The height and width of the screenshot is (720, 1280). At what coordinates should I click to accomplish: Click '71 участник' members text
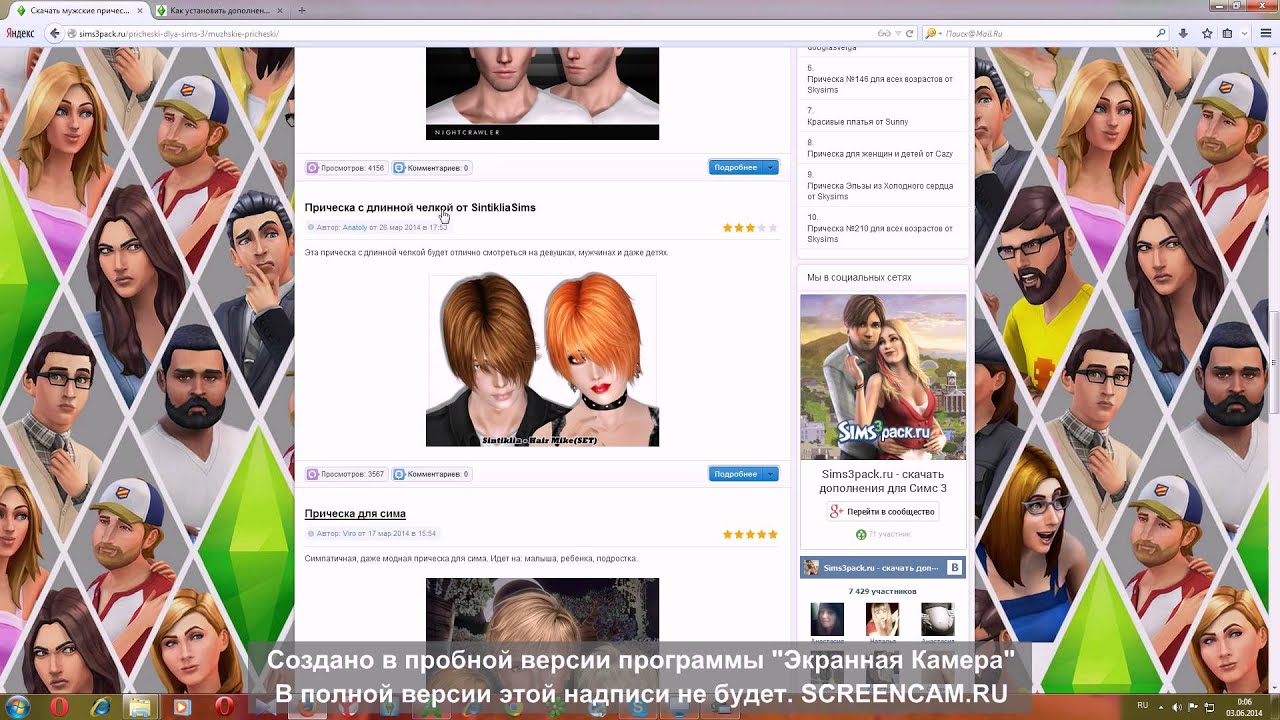click(888, 535)
